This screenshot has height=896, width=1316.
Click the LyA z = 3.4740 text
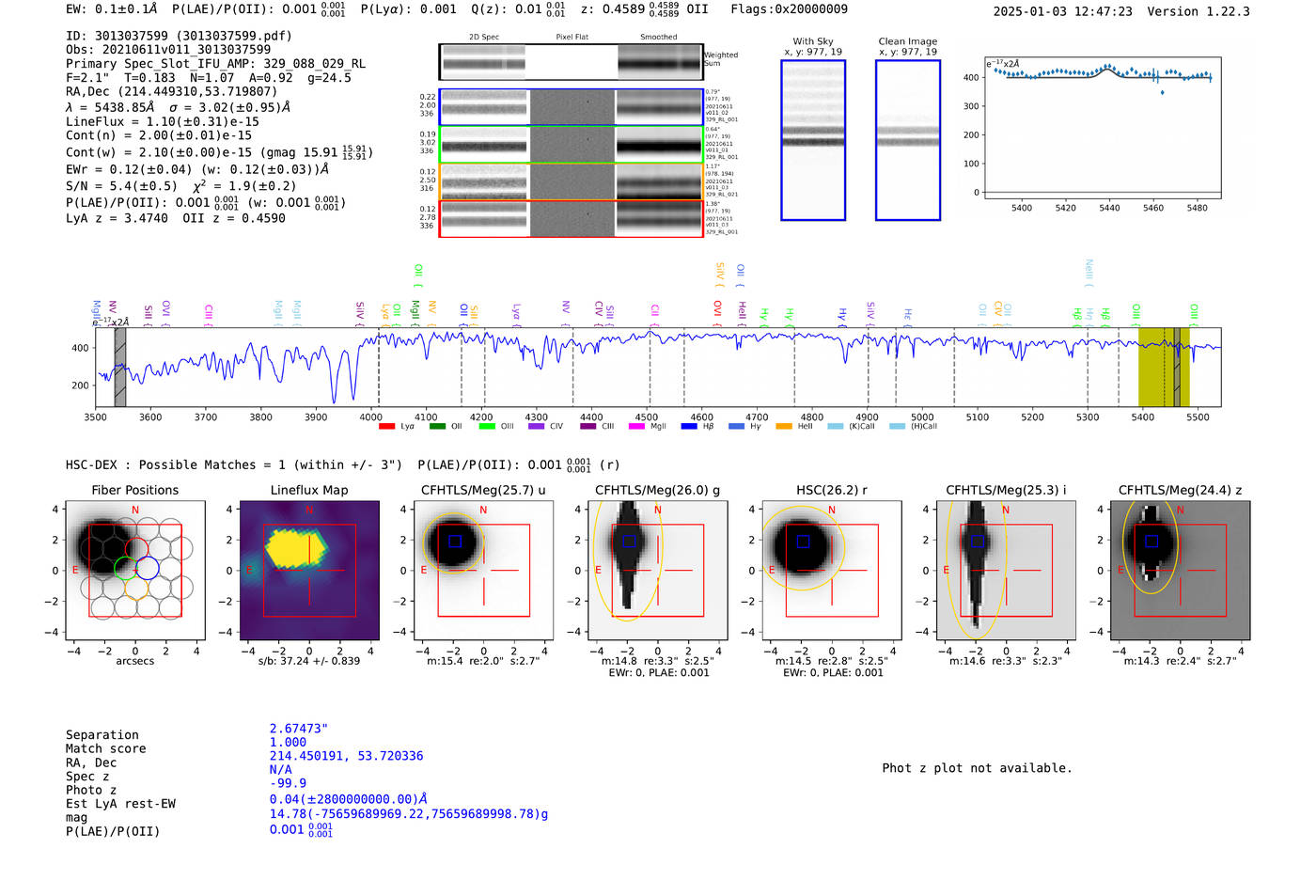pyautogui.click(x=117, y=218)
